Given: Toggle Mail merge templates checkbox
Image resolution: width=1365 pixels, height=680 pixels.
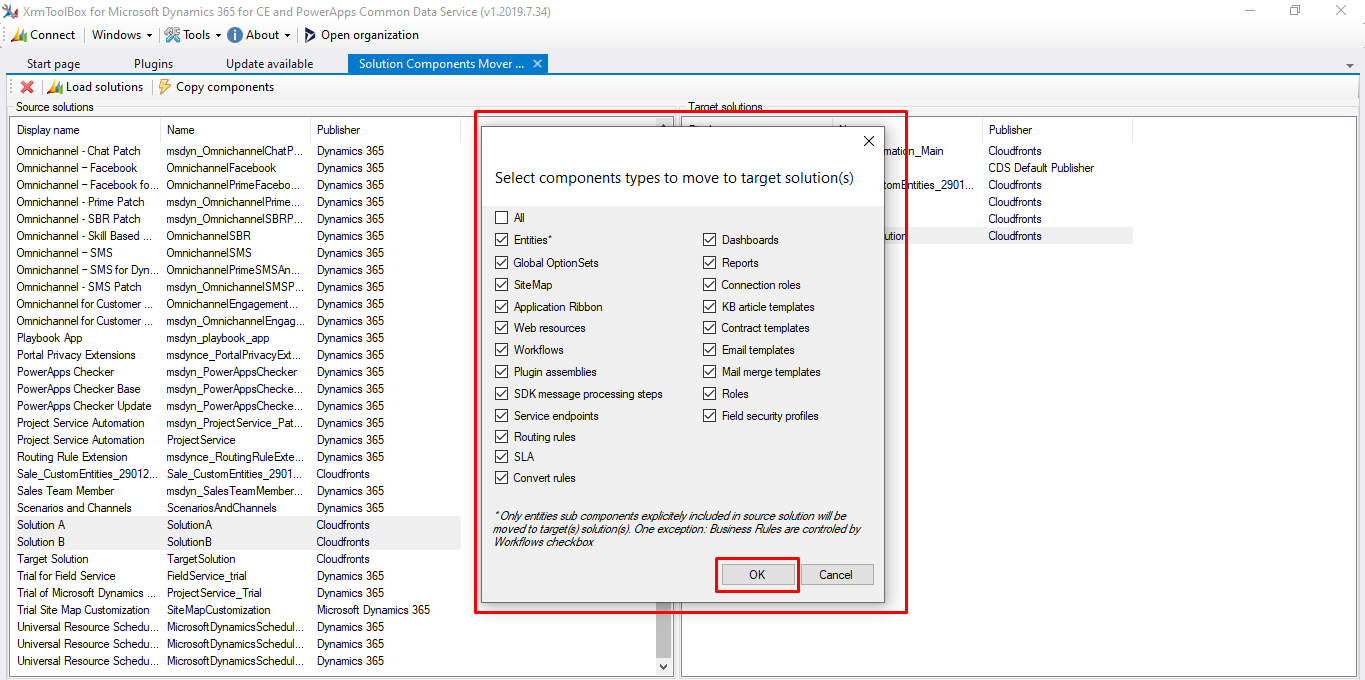Looking at the screenshot, I should coord(709,372).
